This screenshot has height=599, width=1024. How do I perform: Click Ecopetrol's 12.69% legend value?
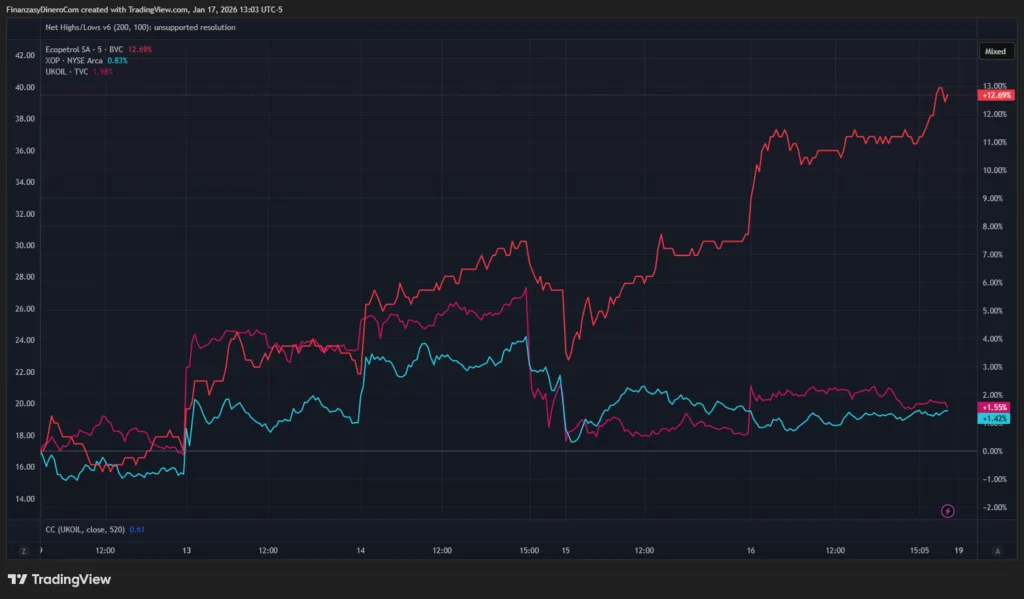[x=139, y=49]
